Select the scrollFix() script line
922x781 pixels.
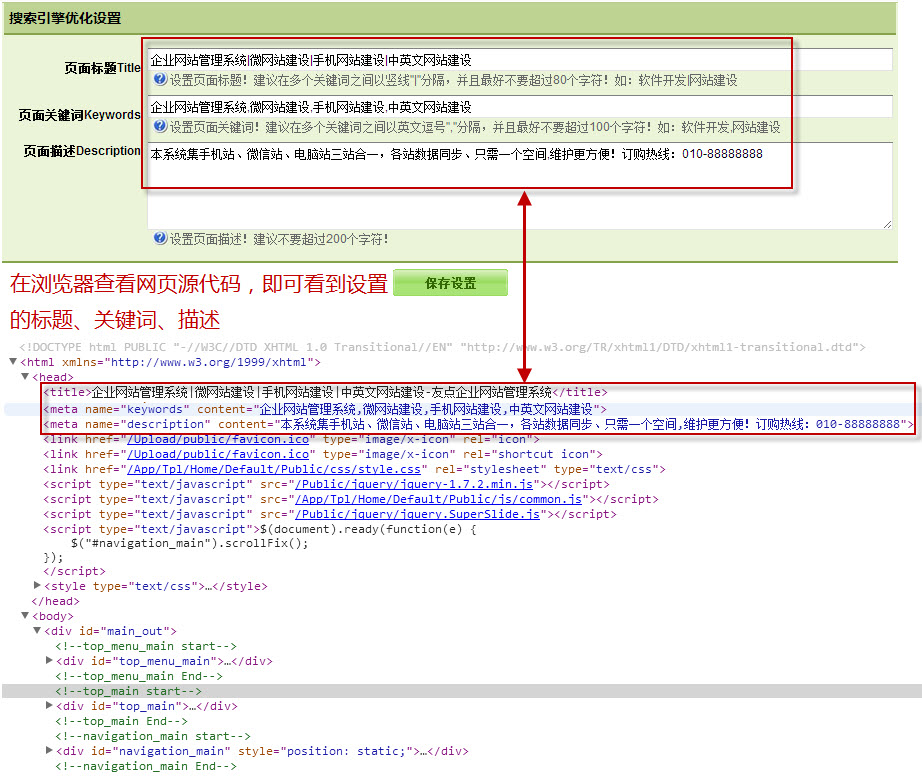(x=189, y=543)
